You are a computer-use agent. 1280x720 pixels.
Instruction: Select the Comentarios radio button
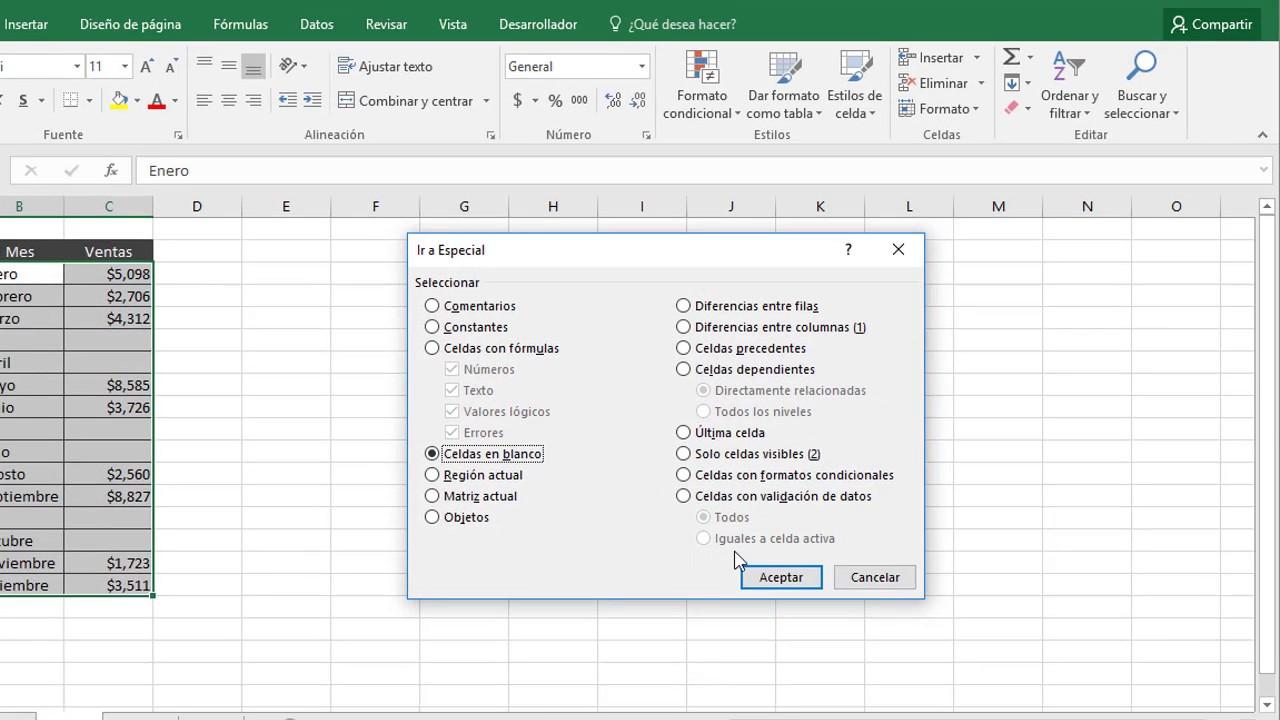pyautogui.click(x=431, y=306)
